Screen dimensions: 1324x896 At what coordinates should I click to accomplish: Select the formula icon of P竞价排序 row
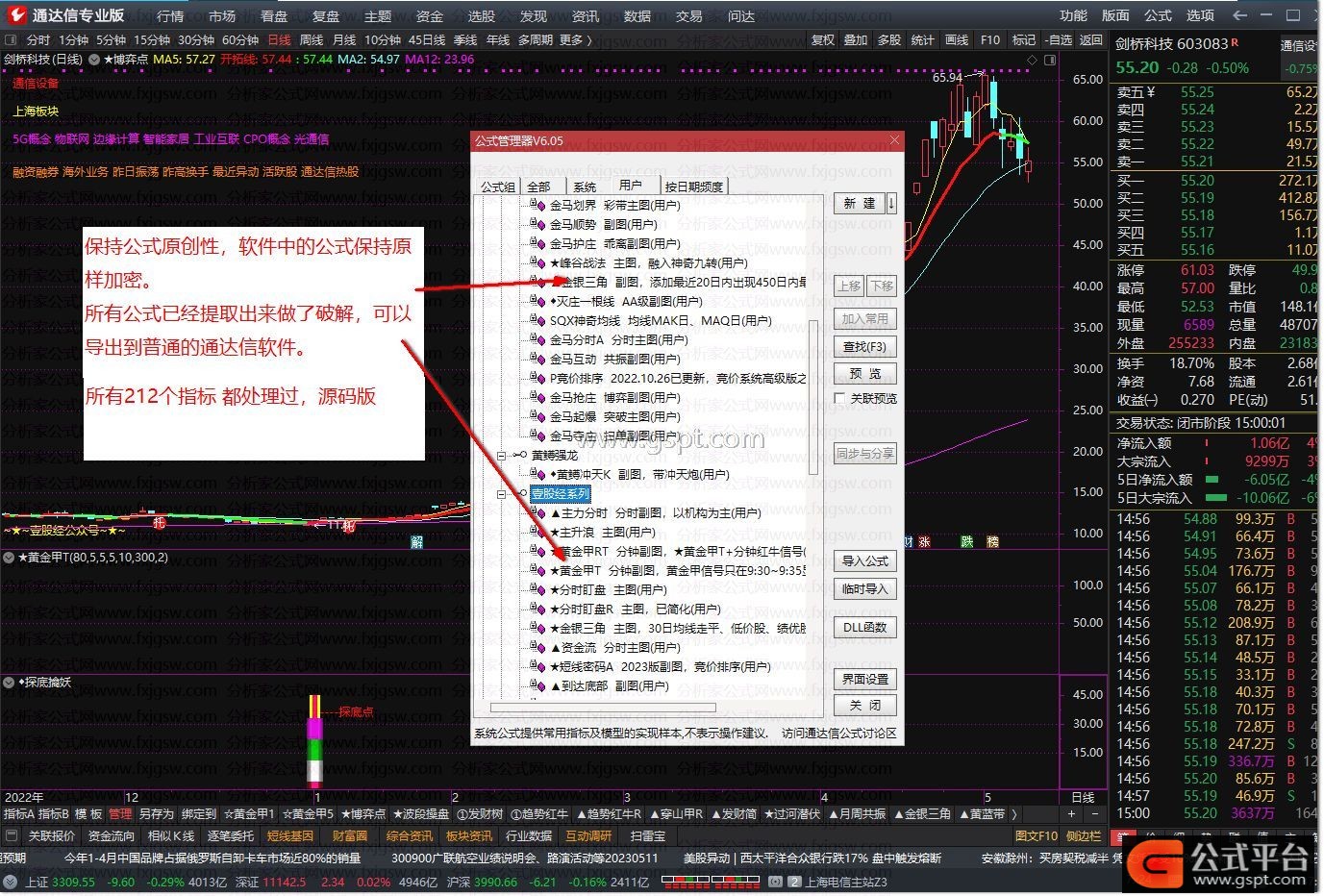tap(537, 378)
